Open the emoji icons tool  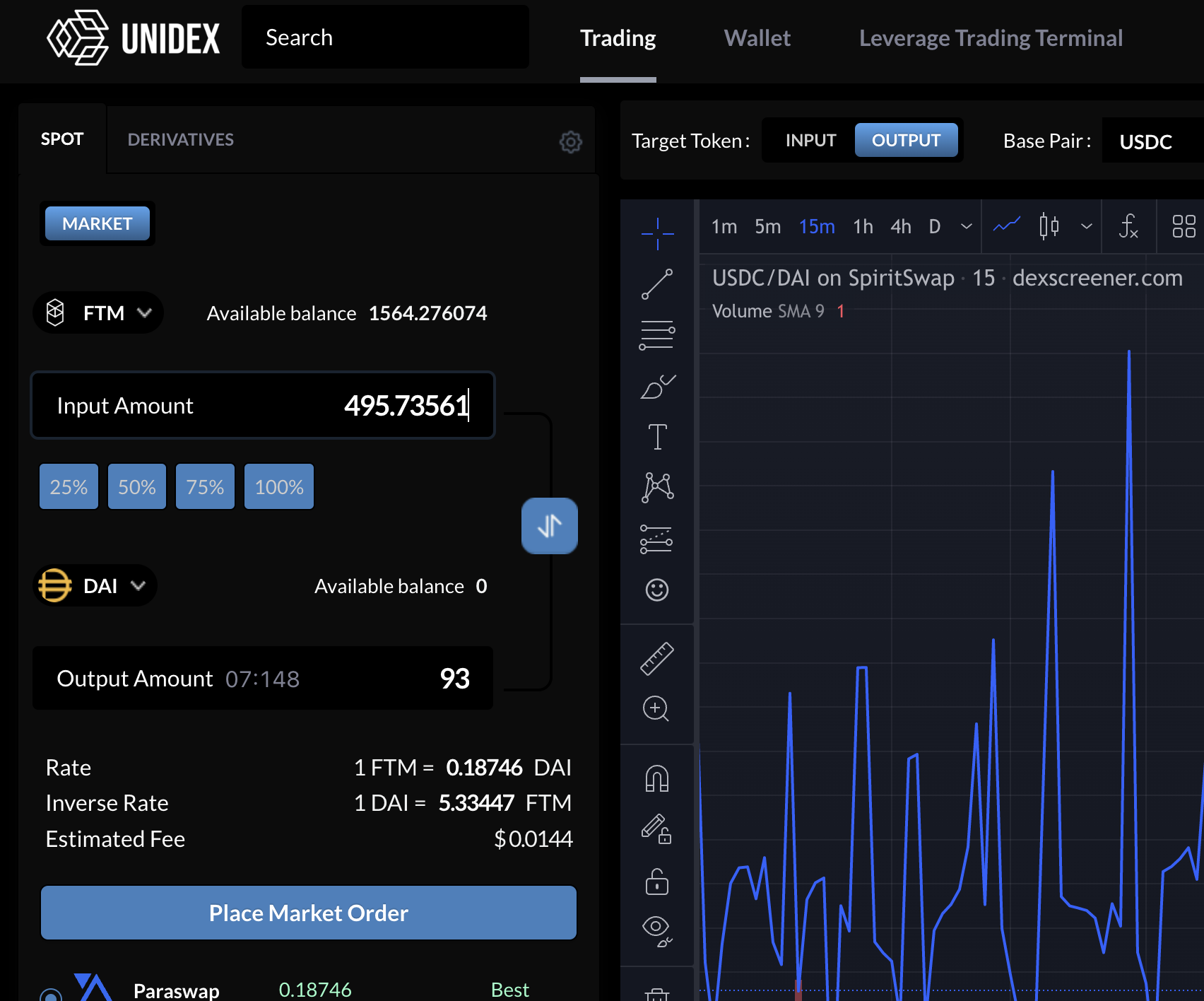coord(657,590)
